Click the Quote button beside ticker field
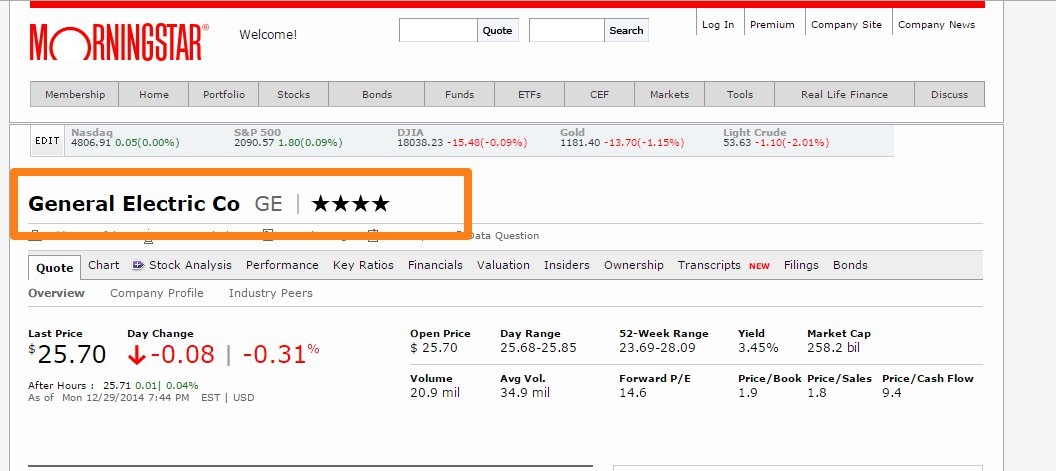 (x=498, y=30)
